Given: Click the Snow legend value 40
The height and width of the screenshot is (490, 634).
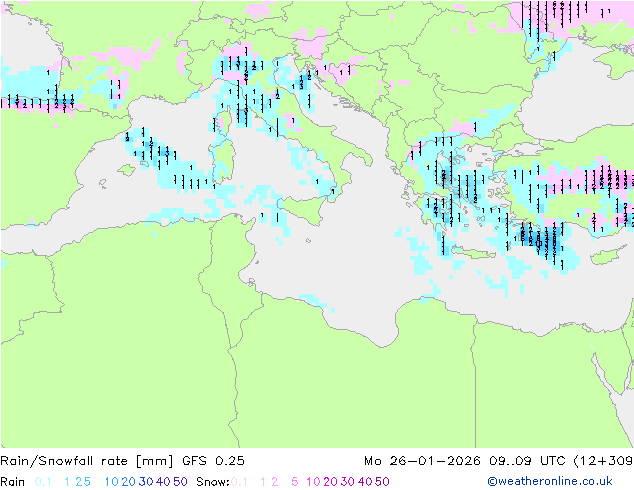Looking at the screenshot, I should click(x=365, y=482).
